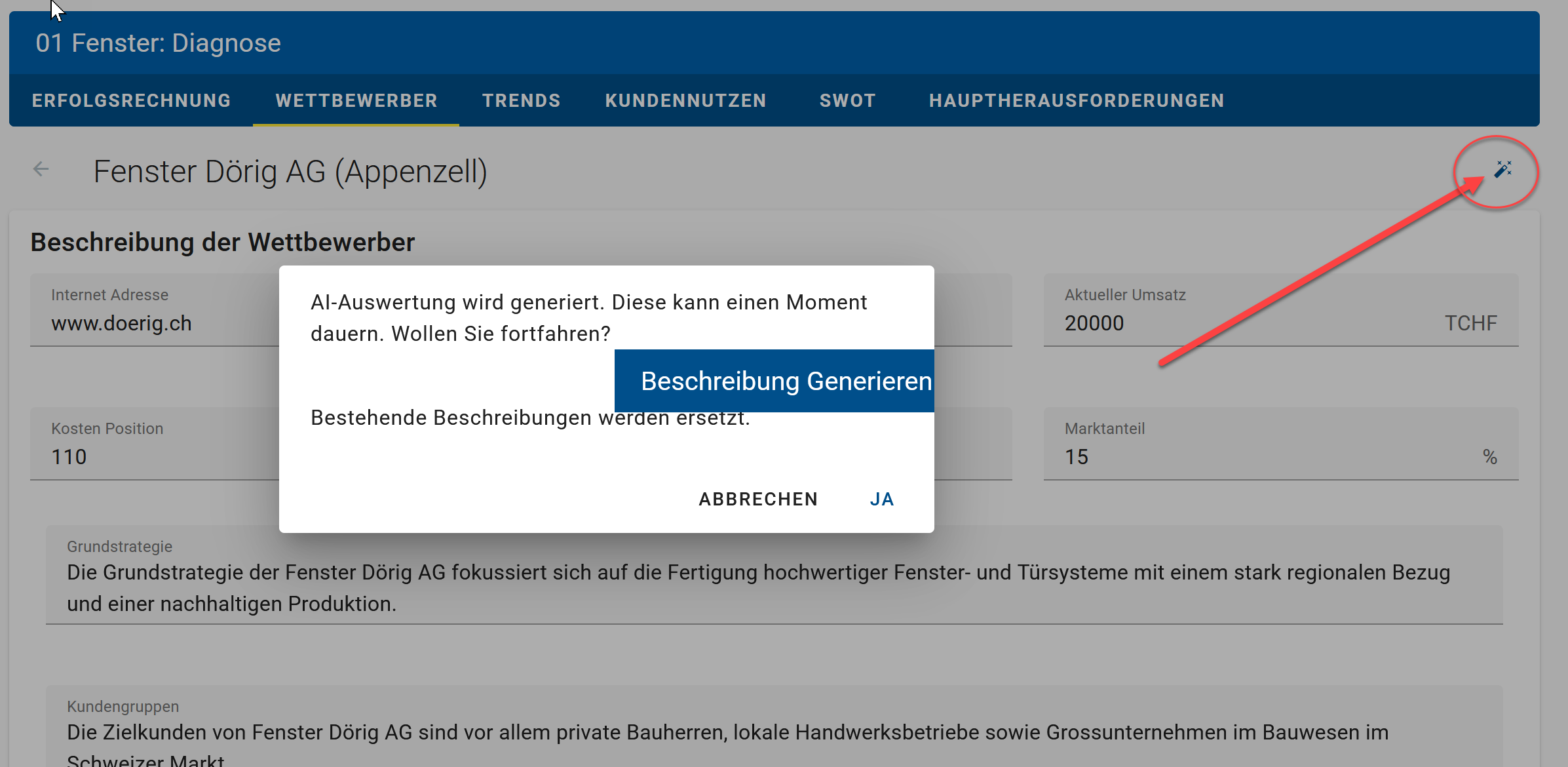Click the dialog text AI-Auswertung wird generiert
Image resolution: width=1568 pixels, height=767 pixels.
point(458,302)
